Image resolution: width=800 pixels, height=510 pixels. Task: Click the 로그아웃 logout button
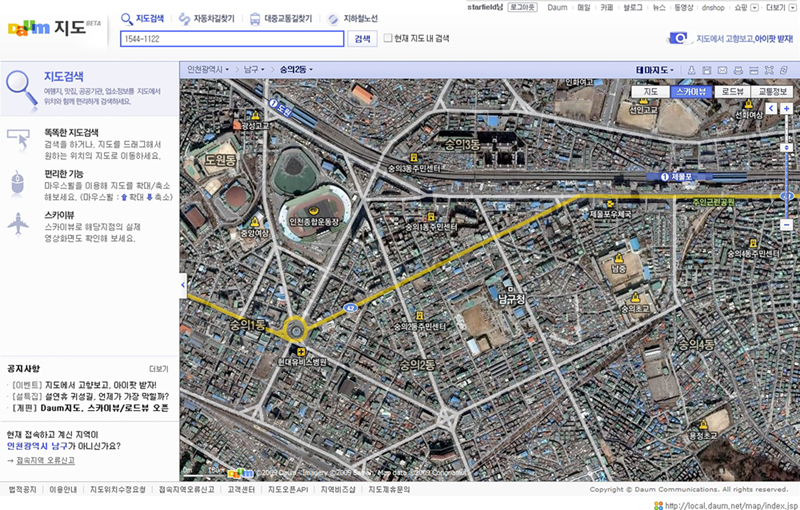coord(522,7)
